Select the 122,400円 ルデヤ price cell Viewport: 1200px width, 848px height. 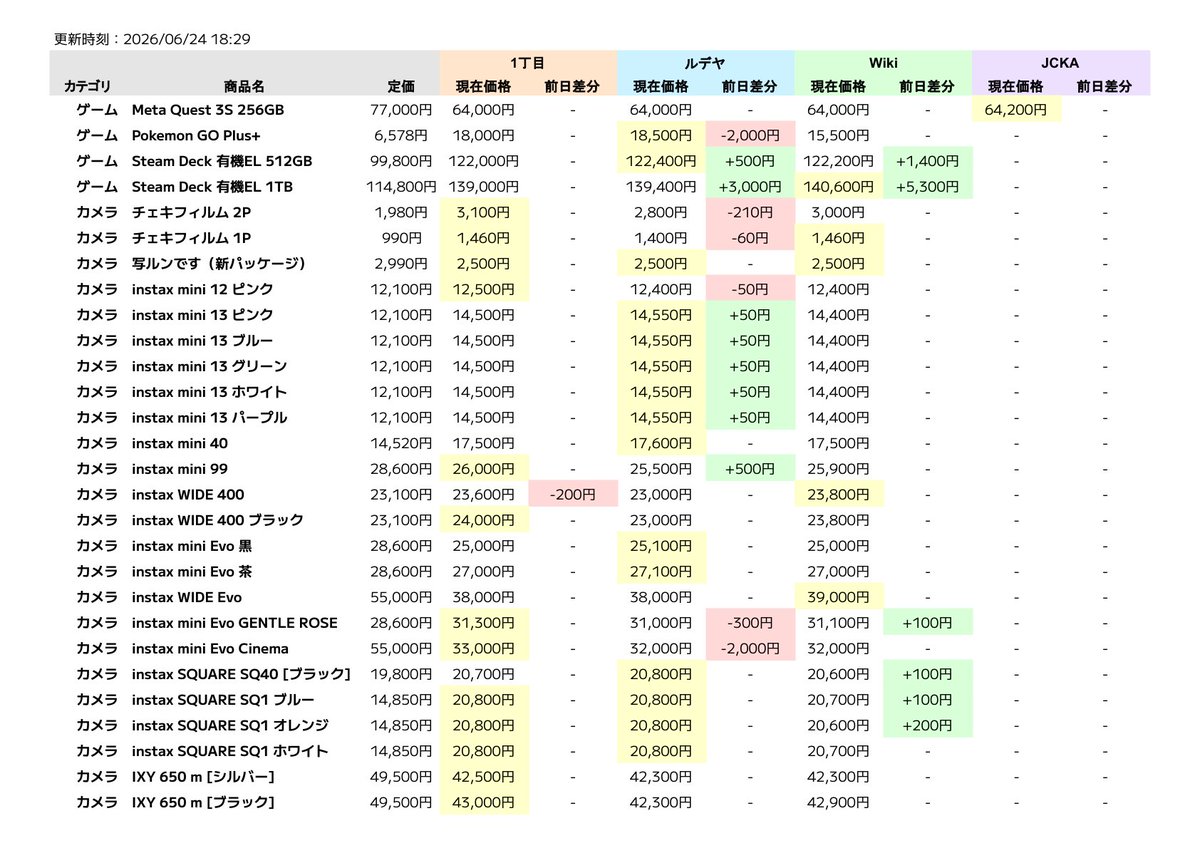click(x=661, y=161)
